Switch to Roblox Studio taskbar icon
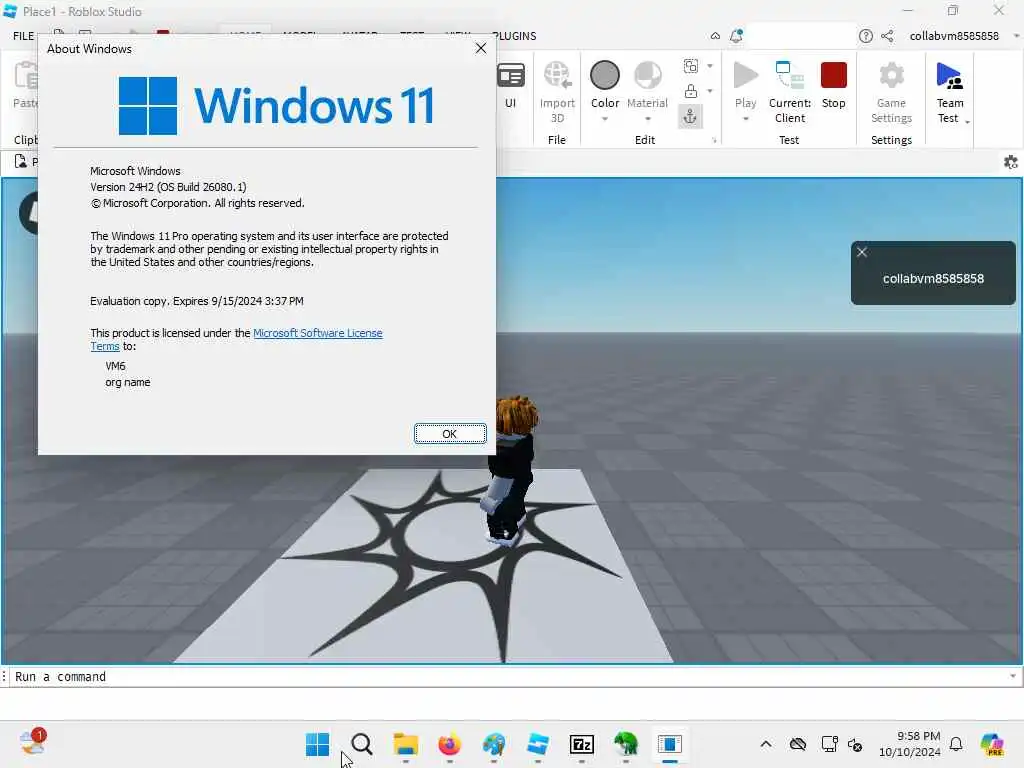 pos(537,744)
